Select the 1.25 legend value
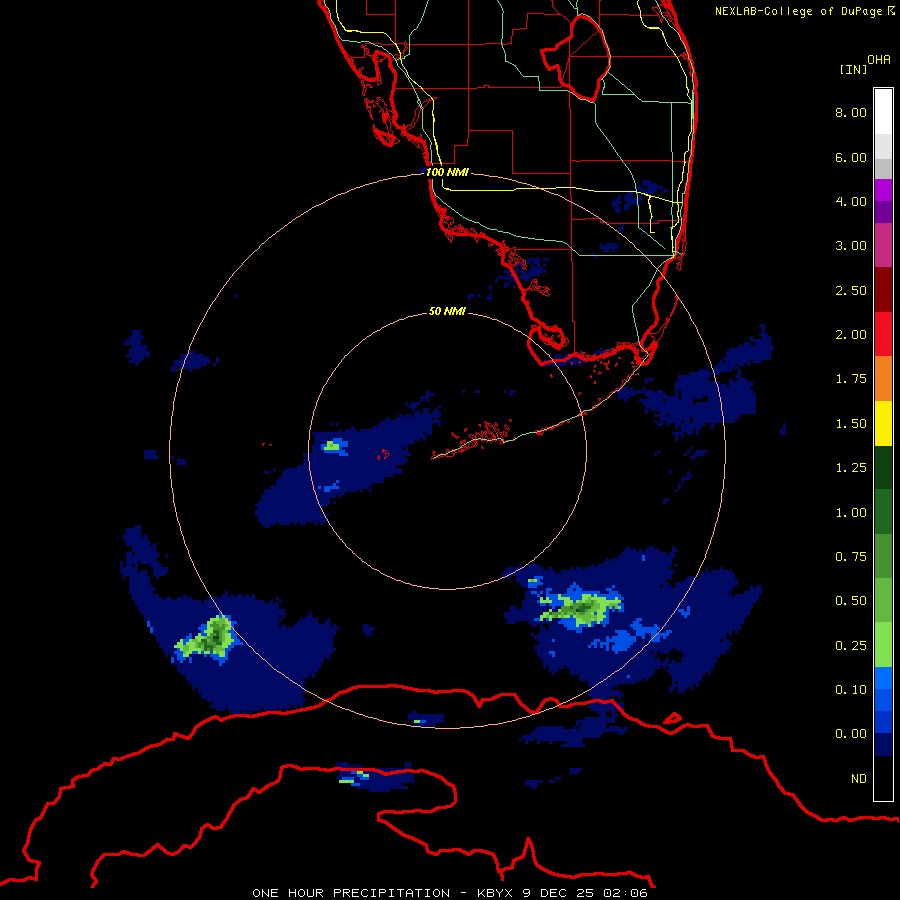This screenshot has width=900, height=900. coord(851,468)
